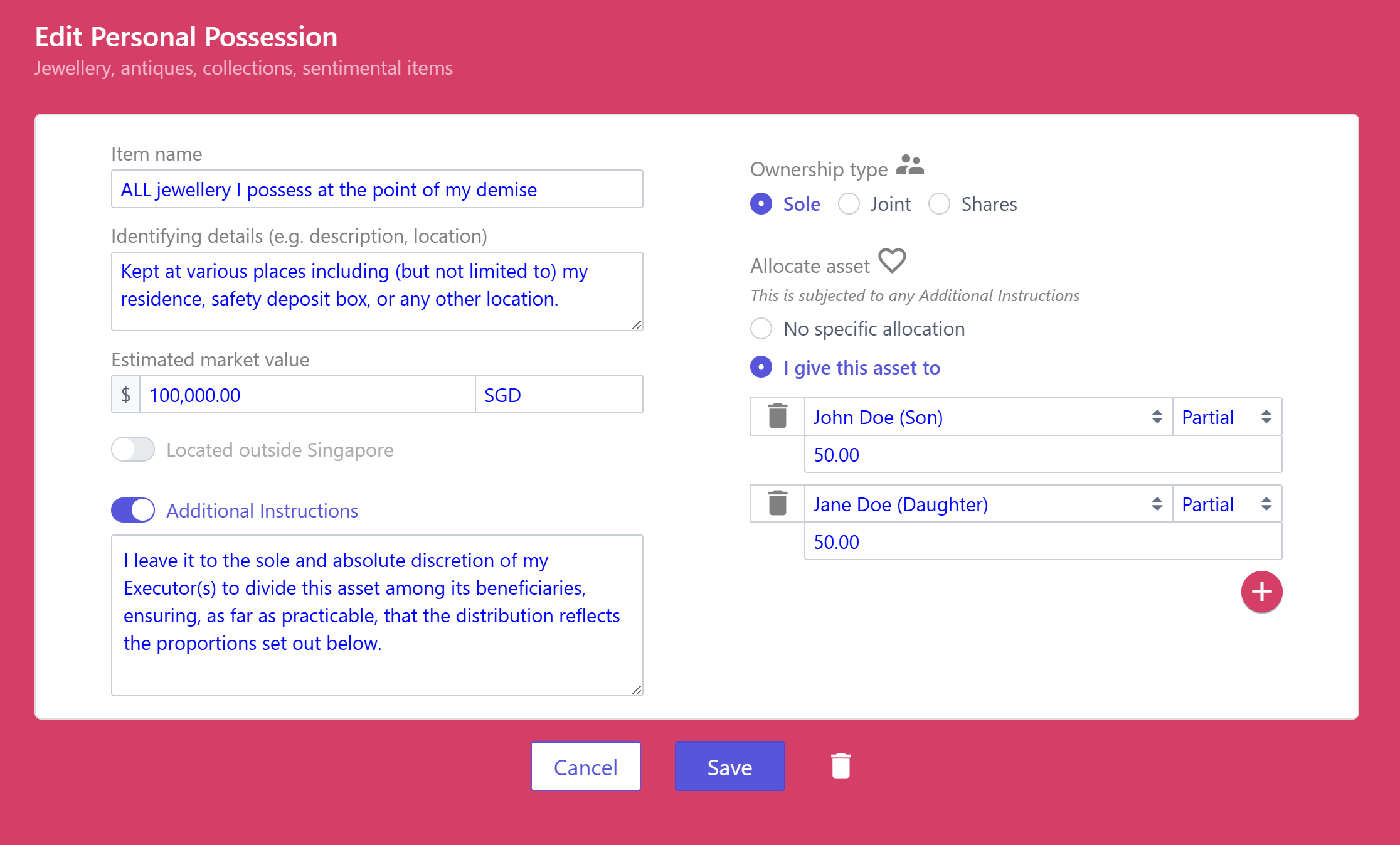Click the Item name input field
Screen dimensions: 1400x845
(376, 189)
